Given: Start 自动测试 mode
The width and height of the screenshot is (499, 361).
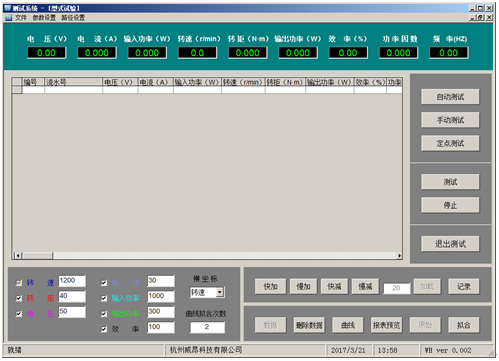Looking at the screenshot, I should [x=450, y=97].
